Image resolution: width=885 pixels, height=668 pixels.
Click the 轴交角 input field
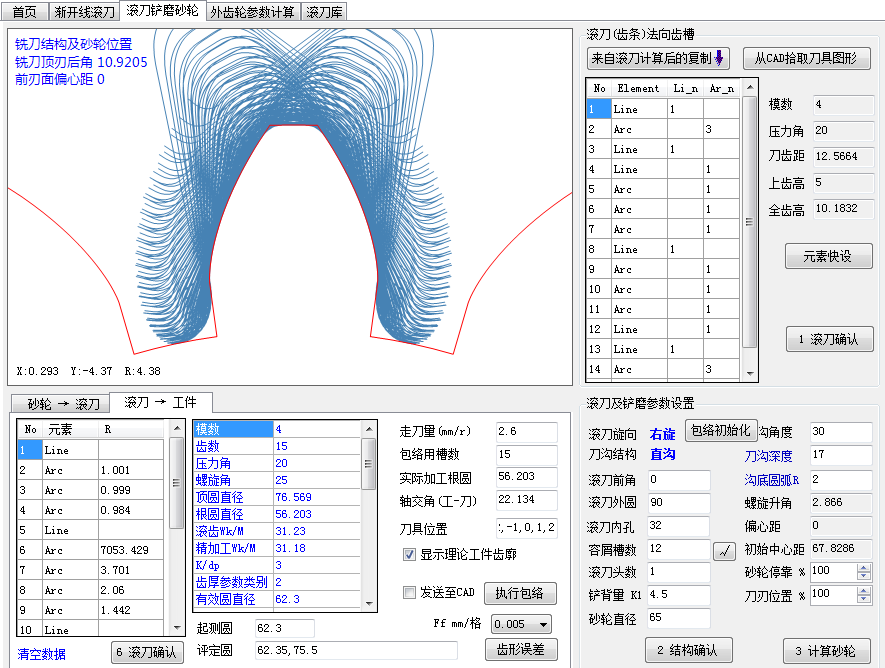tap(527, 500)
